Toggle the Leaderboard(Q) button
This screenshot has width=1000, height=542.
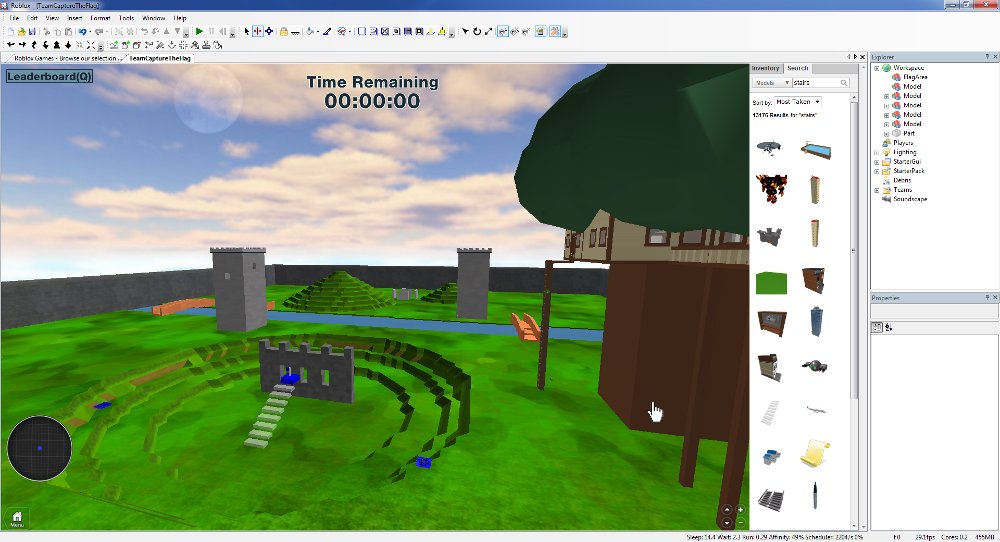[x=50, y=77]
